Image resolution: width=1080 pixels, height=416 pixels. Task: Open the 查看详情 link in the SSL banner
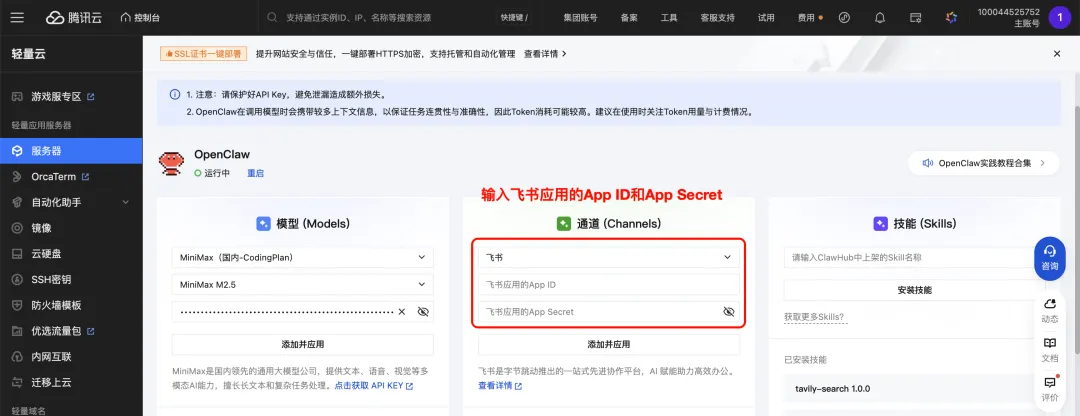545,54
